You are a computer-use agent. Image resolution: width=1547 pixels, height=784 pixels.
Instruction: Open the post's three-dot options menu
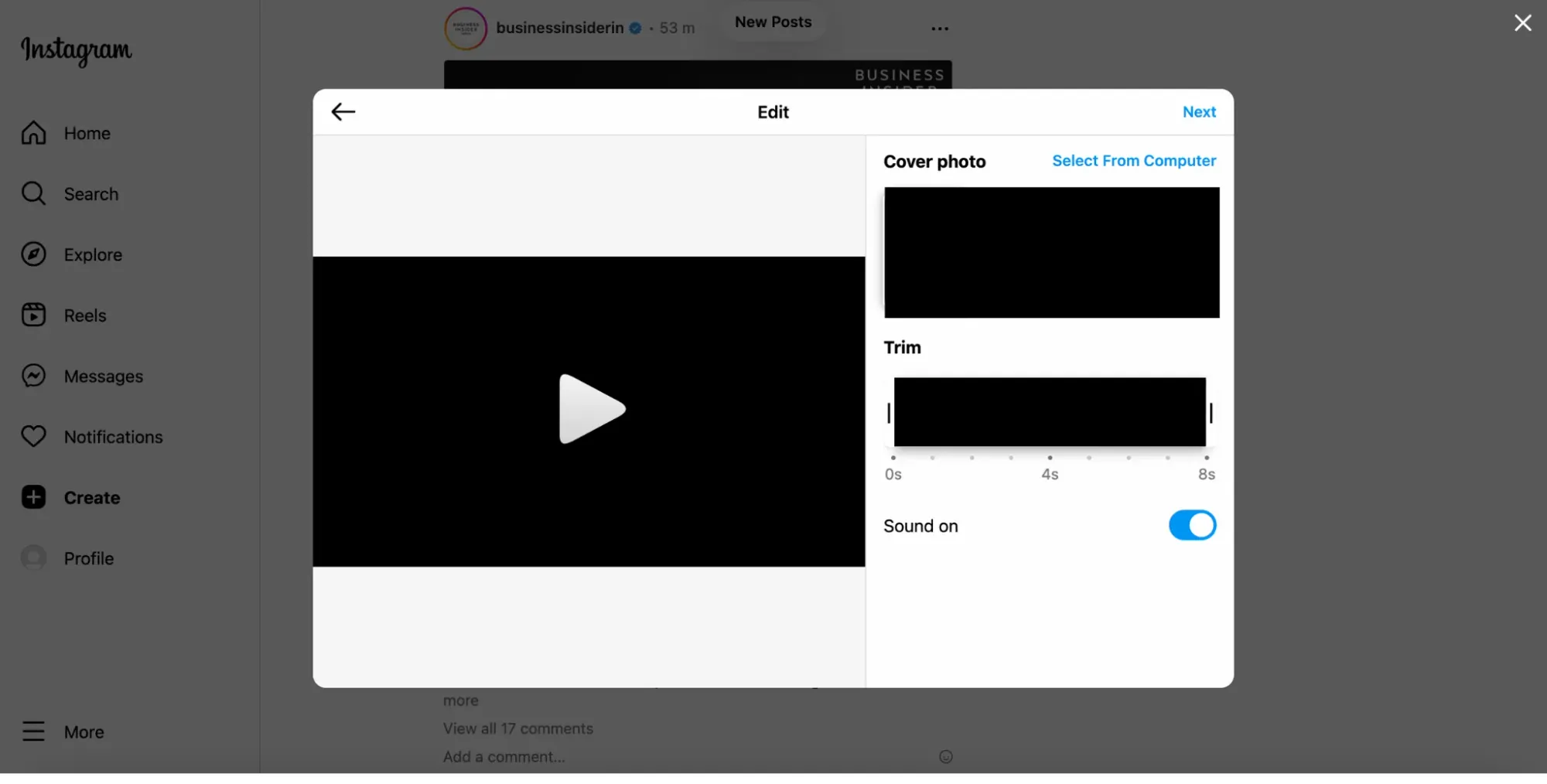(x=940, y=29)
